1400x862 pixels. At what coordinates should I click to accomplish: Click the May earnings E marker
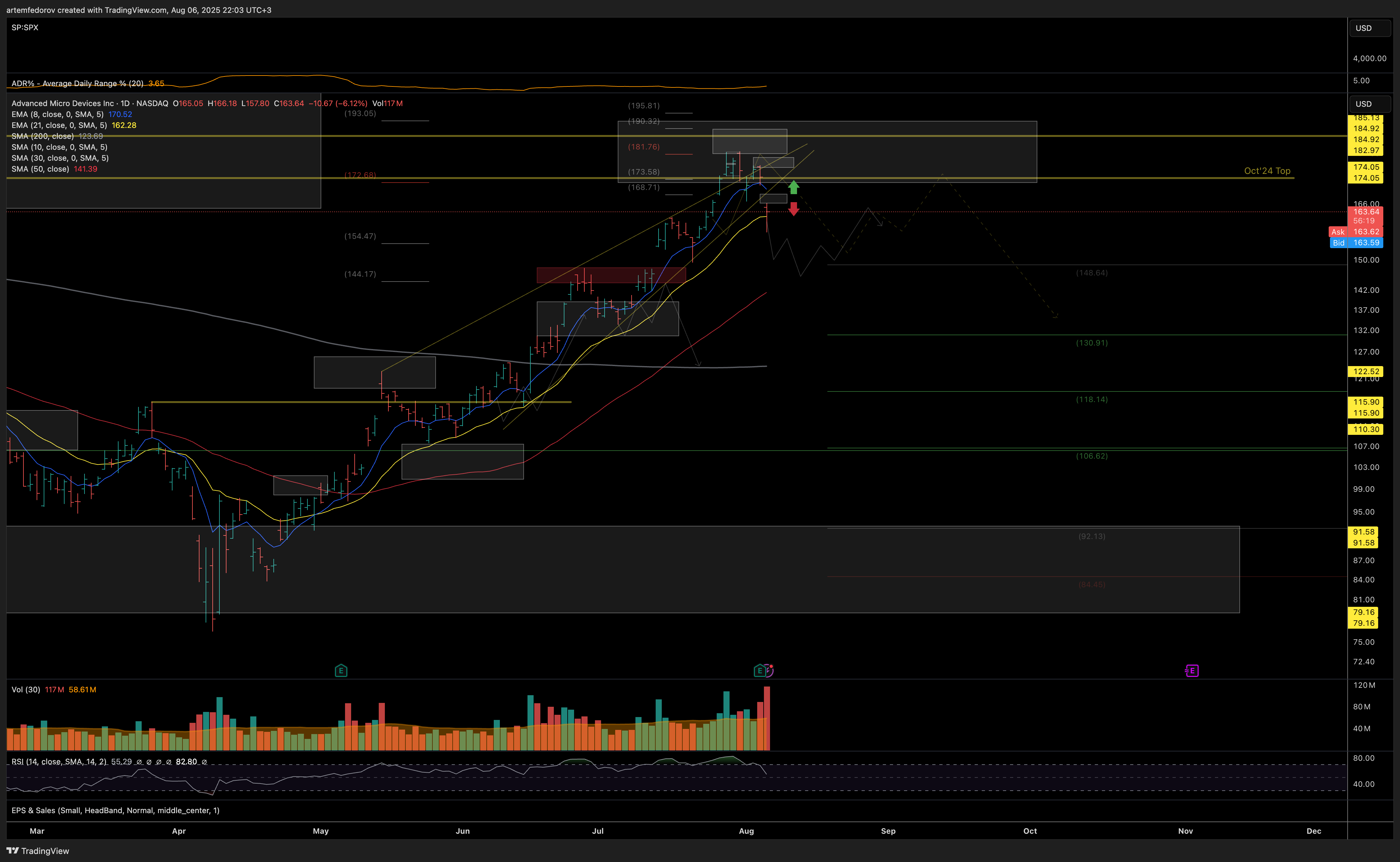341,670
